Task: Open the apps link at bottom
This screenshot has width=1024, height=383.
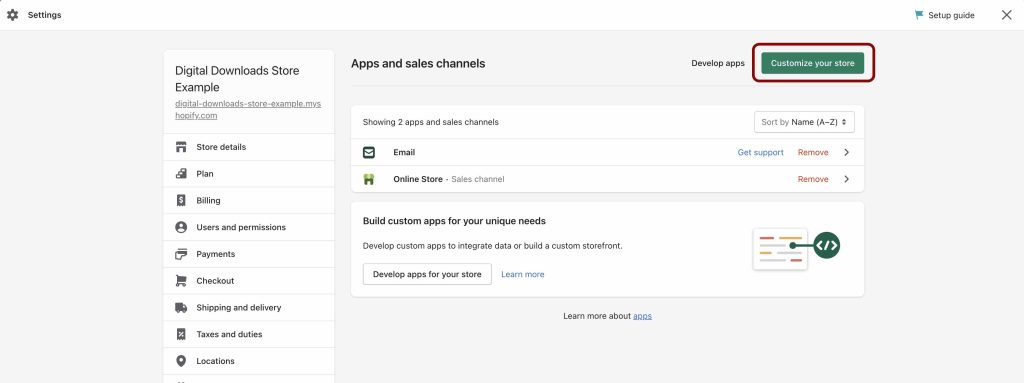Action: pos(643,316)
